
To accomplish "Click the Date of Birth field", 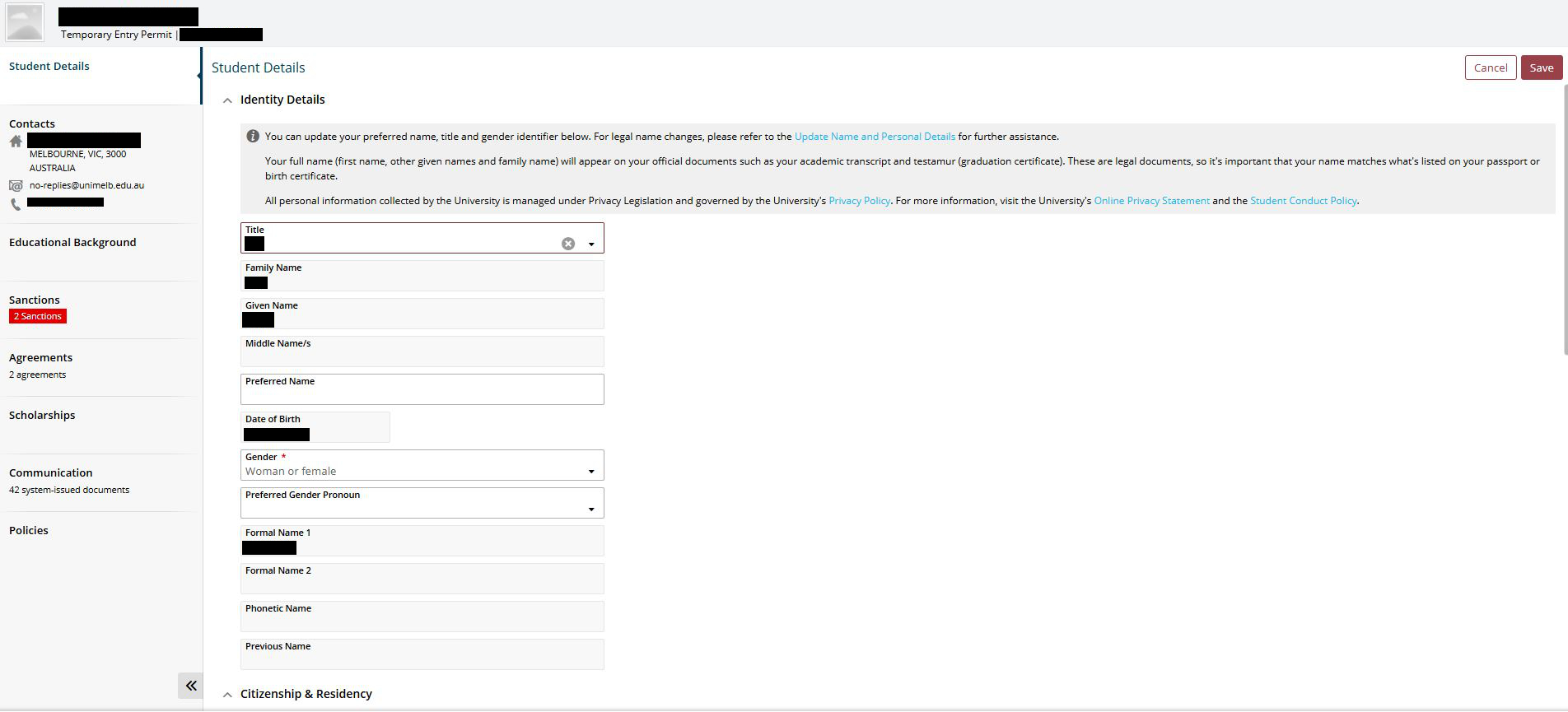I will coord(315,427).
